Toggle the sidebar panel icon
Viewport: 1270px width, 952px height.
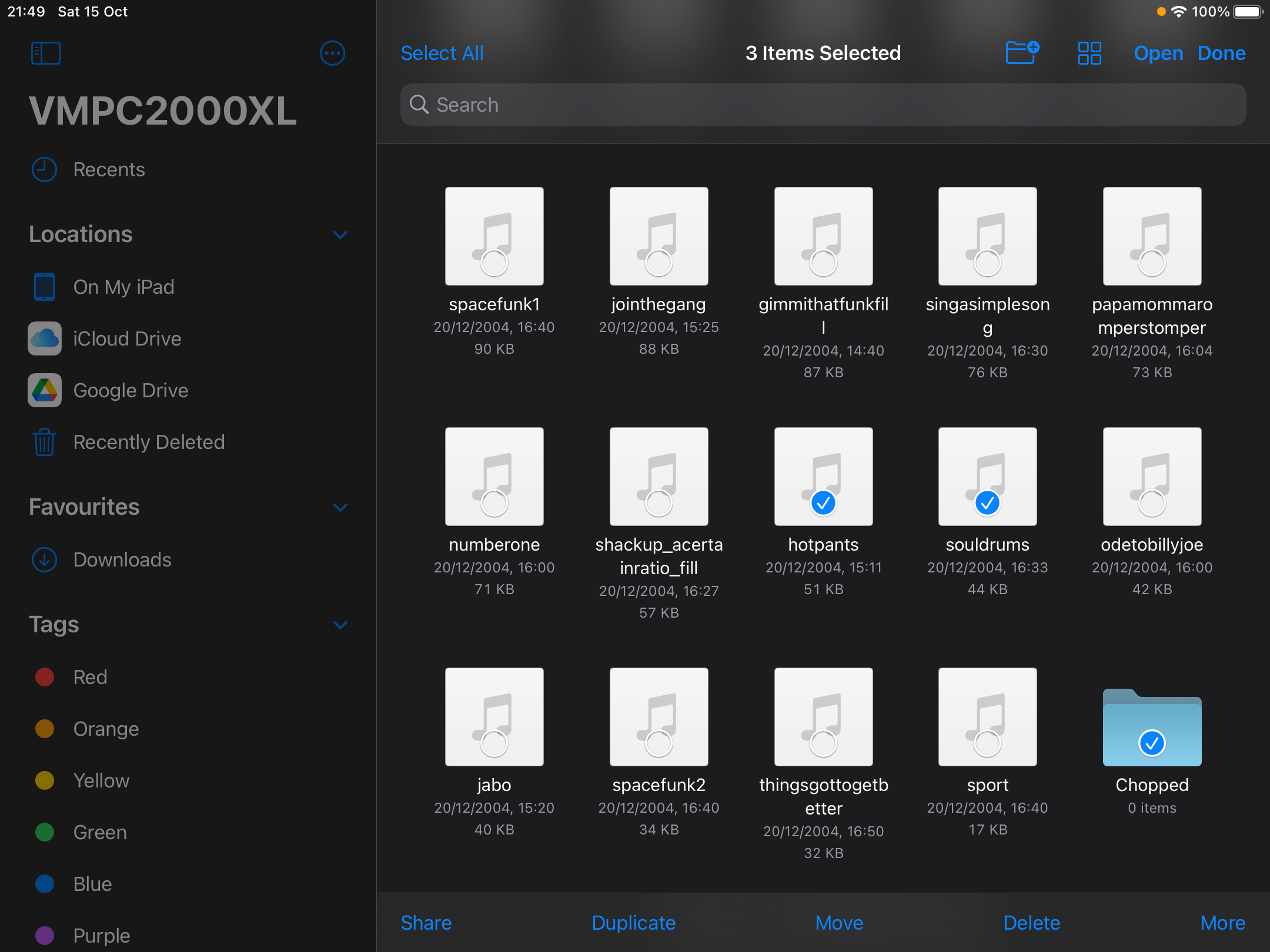[x=46, y=53]
